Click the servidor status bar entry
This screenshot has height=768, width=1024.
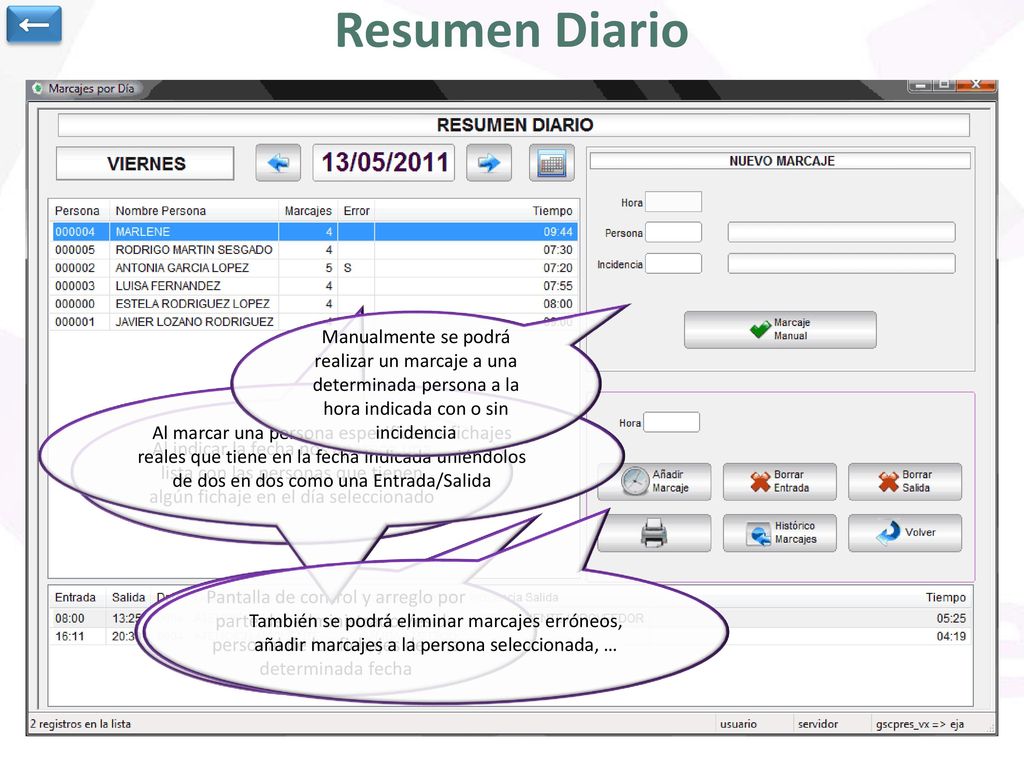pos(818,724)
